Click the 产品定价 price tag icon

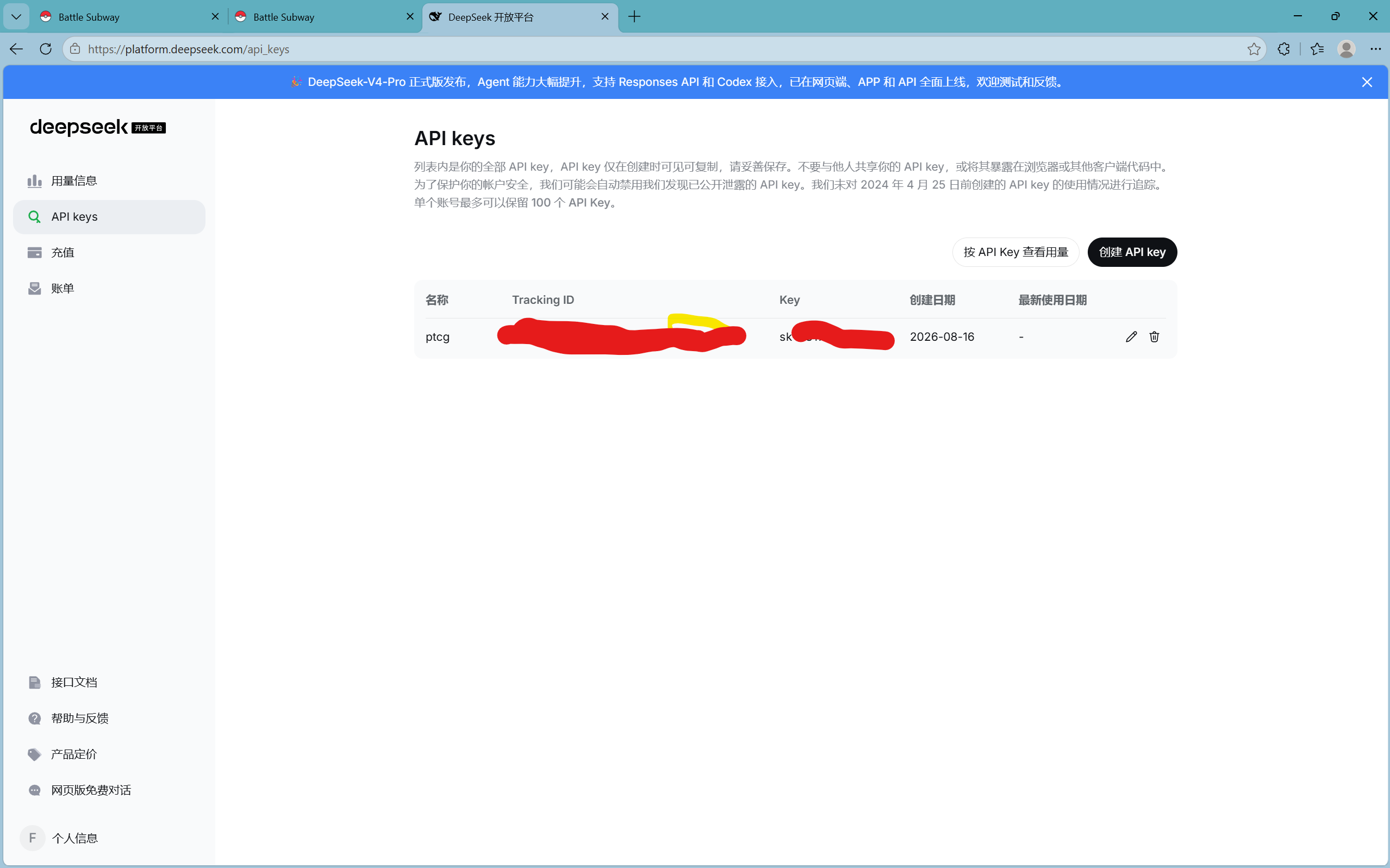pyautogui.click(x=34, y=754)
